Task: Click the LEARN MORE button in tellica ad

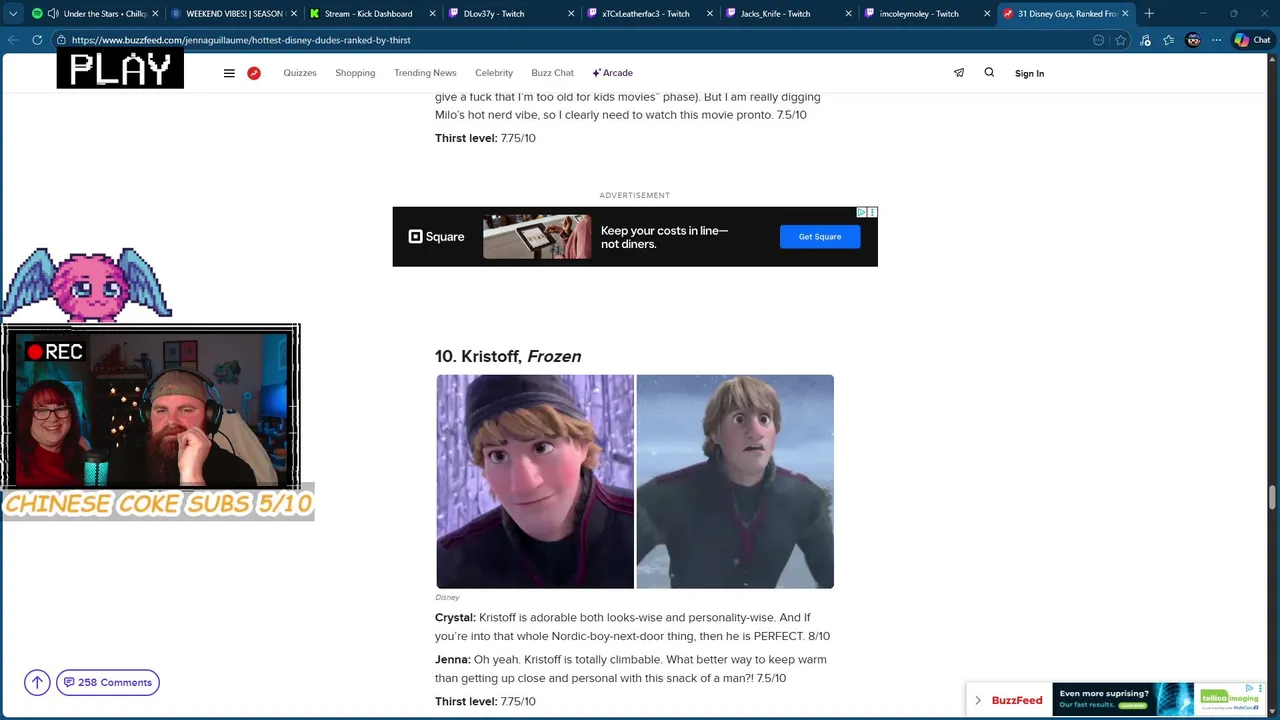Action: tap(1133, 706)
